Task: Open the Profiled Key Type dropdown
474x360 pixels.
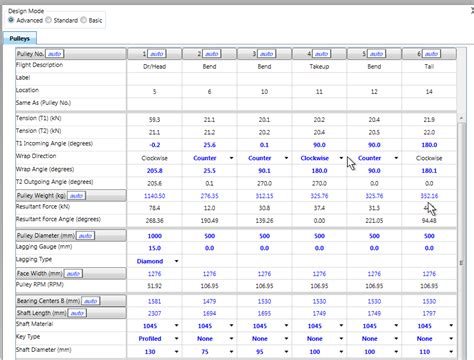Action: [177, 338]
